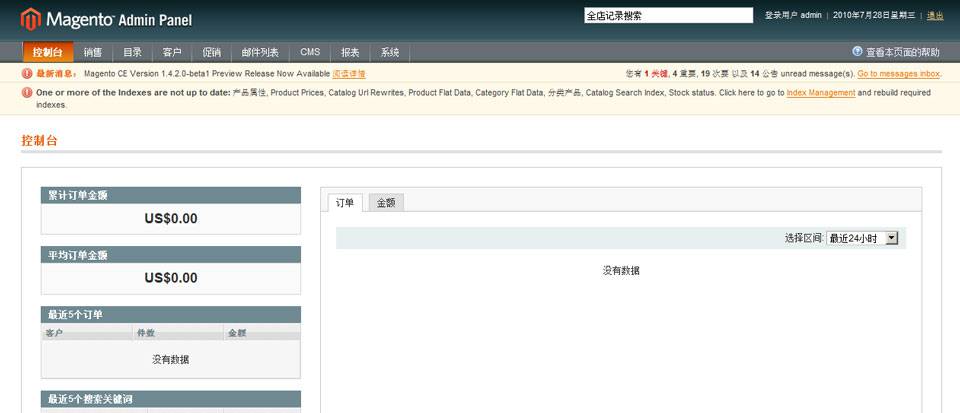Open the 选择区间 time range dropdown
The image size is (960, 413).
863,238
